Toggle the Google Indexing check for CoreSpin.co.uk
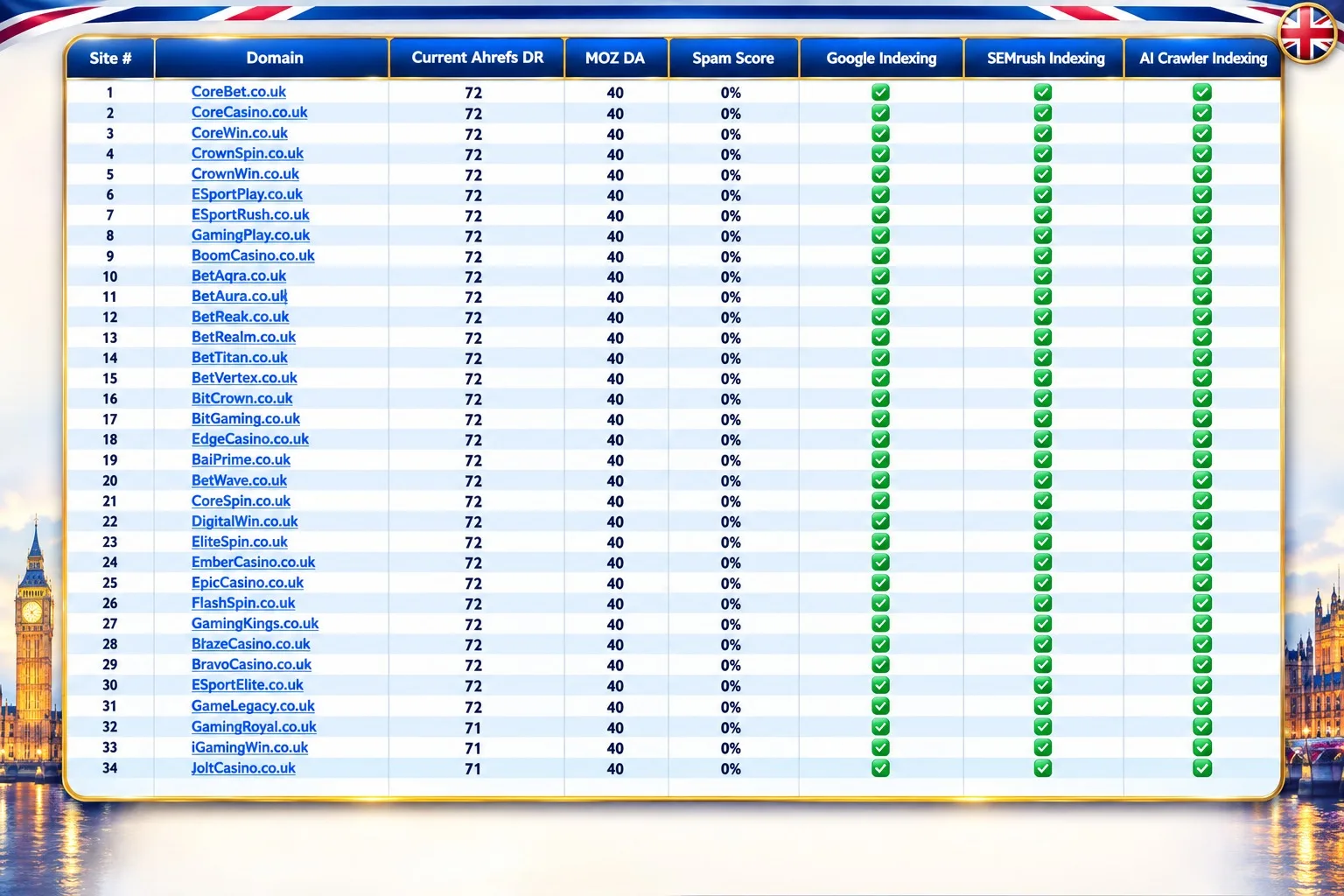This screenshot has width=1344, height=896. (x=880, y=500)
